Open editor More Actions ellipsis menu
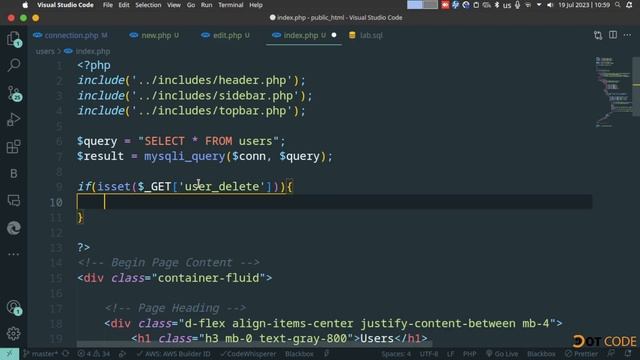The image size is (640, 360). click(x=627, y=36)
